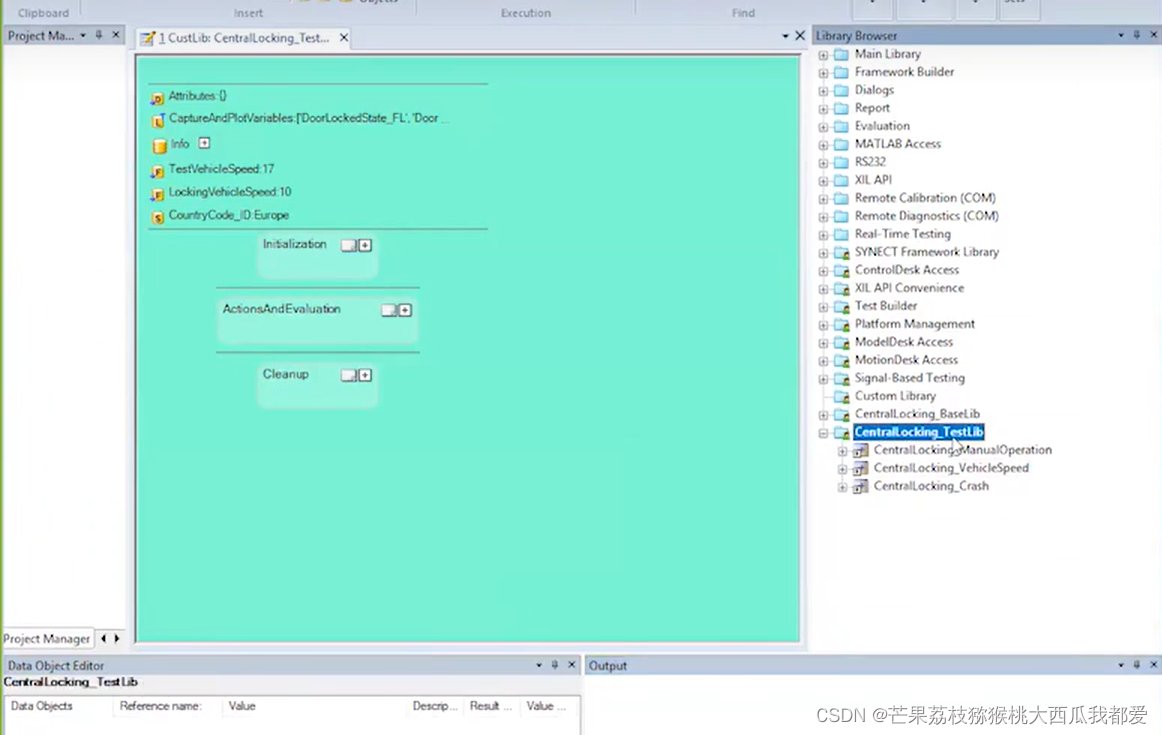Collapse the CentralLocking_TestLib node

pos(823,433)
